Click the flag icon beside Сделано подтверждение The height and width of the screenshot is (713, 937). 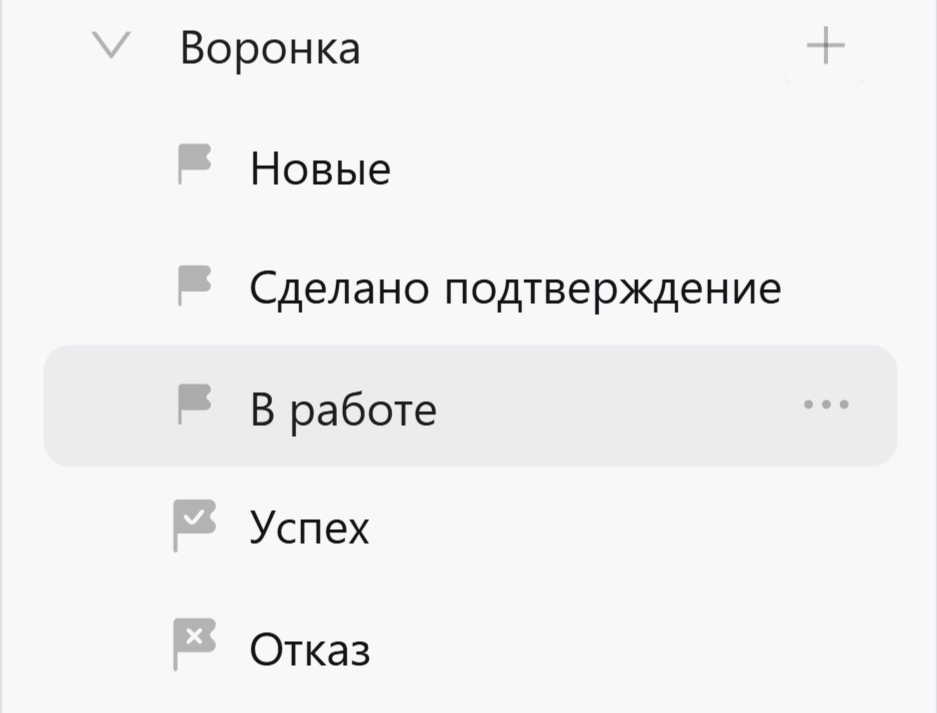pos(195,285)
